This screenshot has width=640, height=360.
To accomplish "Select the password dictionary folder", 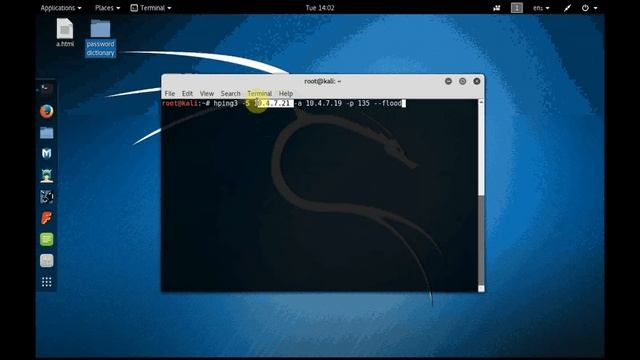I will click(x=100, y=38).
